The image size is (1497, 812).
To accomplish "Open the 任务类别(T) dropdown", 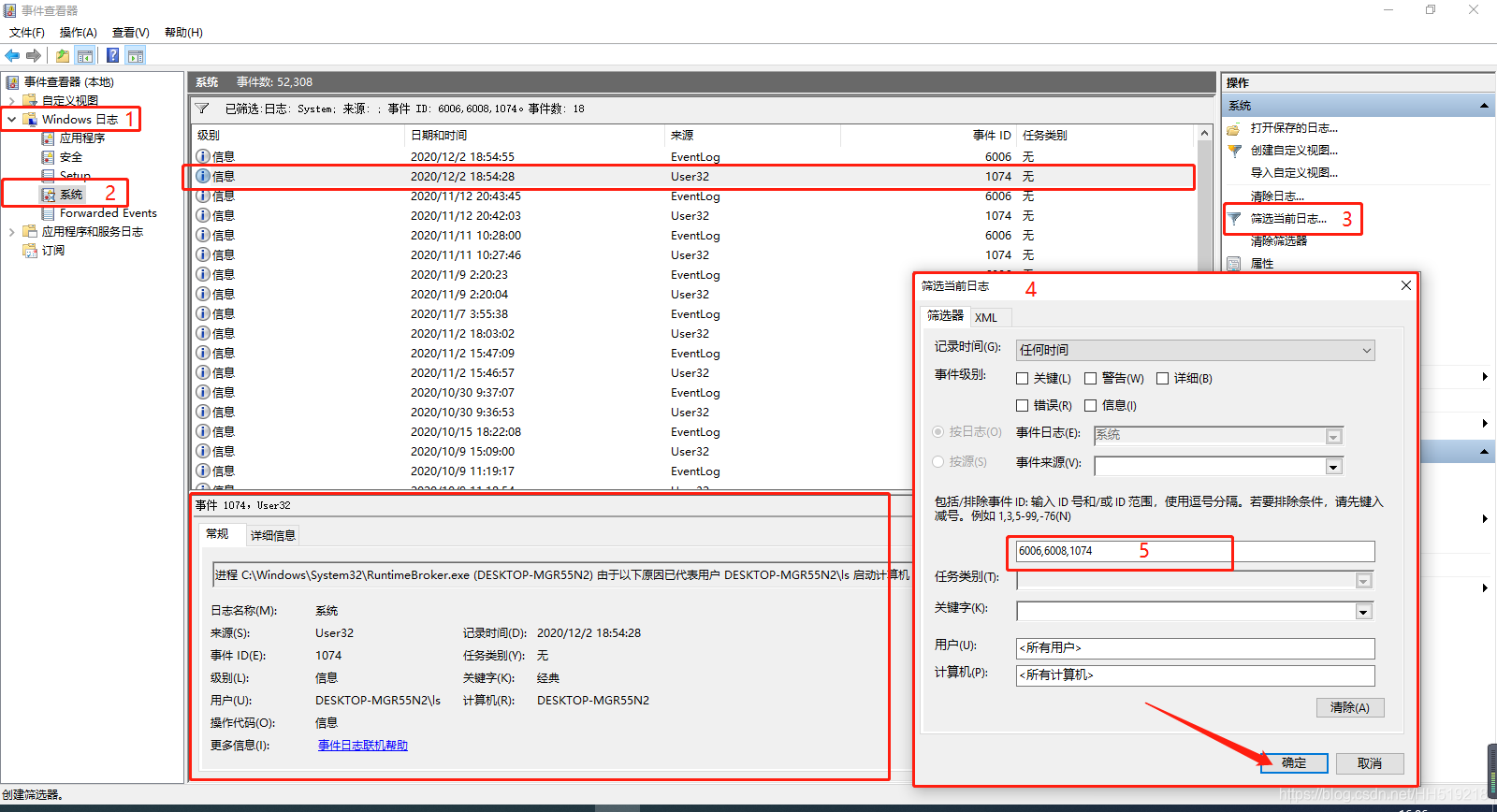I will click(1196, 580).
